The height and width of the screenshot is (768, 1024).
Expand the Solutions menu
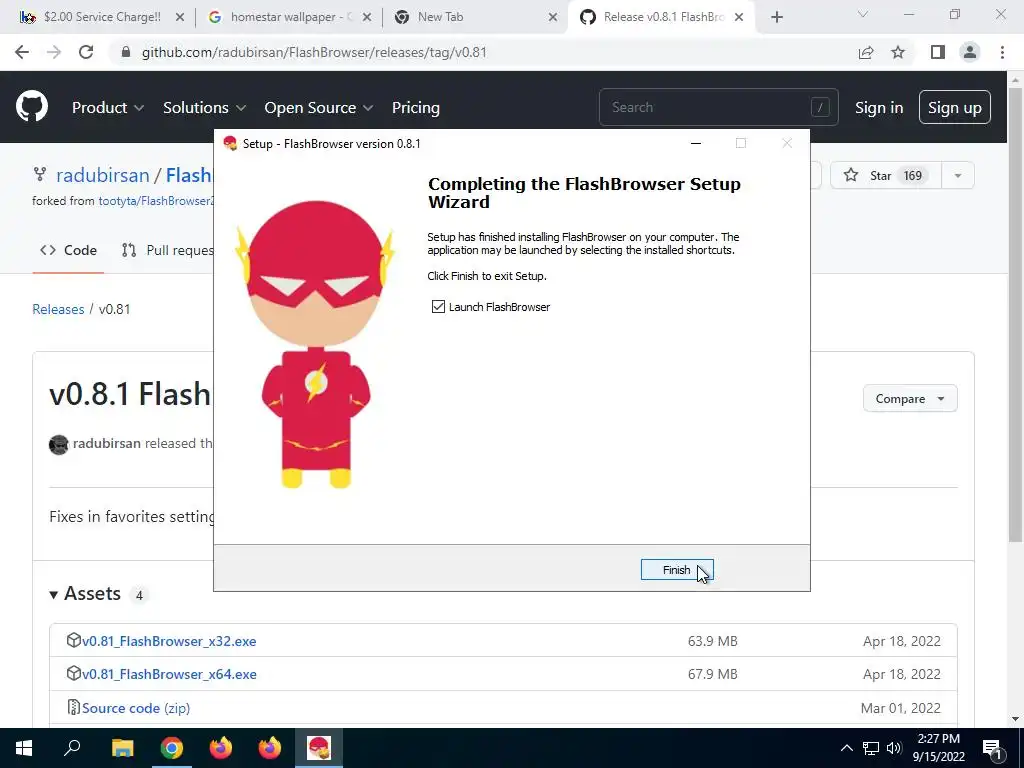204,108
